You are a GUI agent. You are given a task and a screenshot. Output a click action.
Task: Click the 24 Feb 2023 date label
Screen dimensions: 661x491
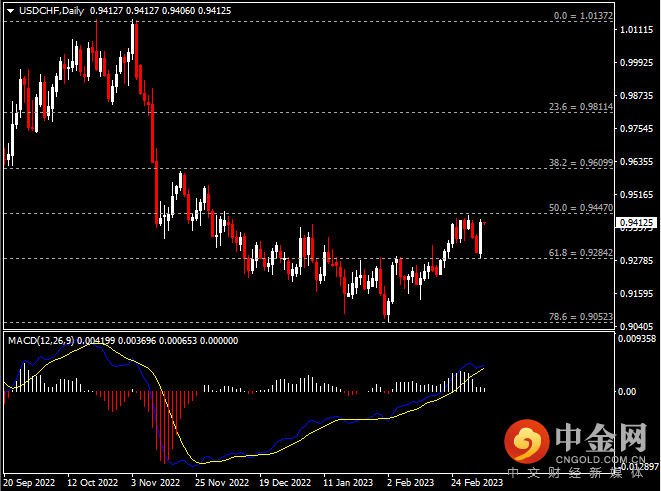[477, 483]
